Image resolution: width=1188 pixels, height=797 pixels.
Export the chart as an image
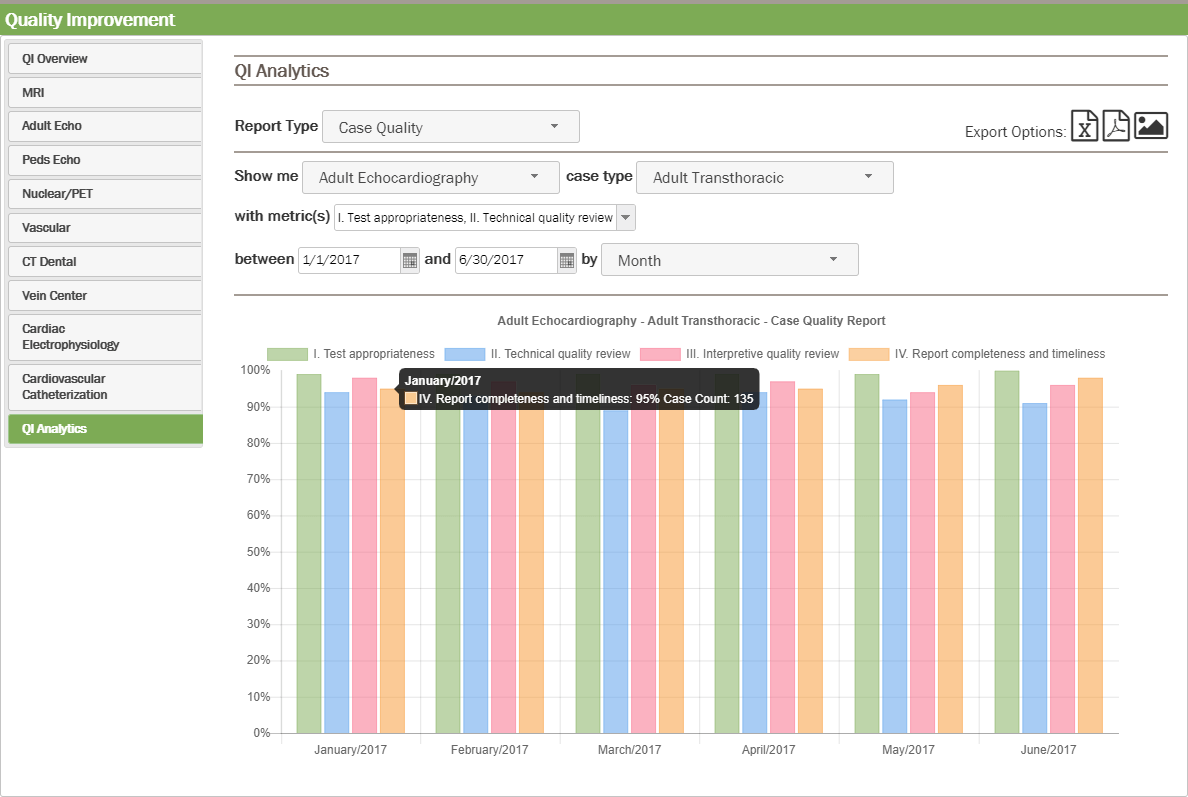1150,126
